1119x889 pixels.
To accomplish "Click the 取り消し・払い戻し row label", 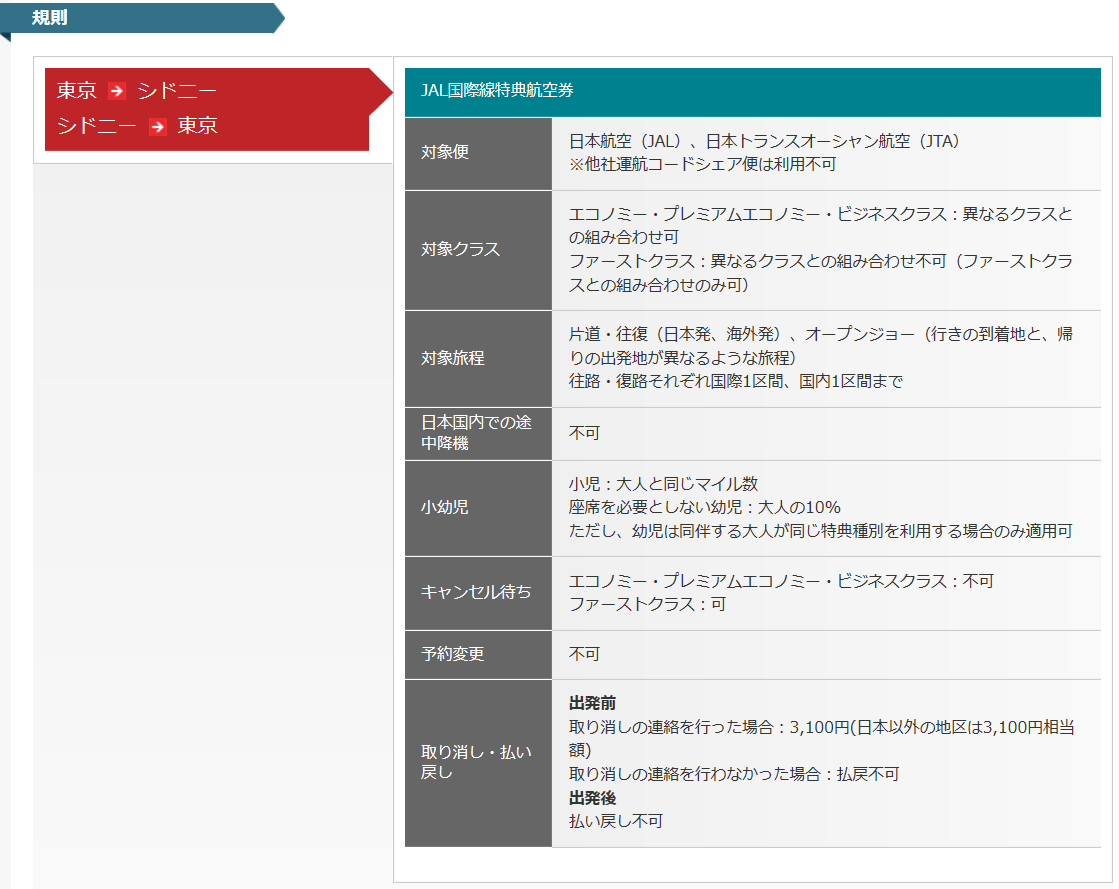I will 478,762.
